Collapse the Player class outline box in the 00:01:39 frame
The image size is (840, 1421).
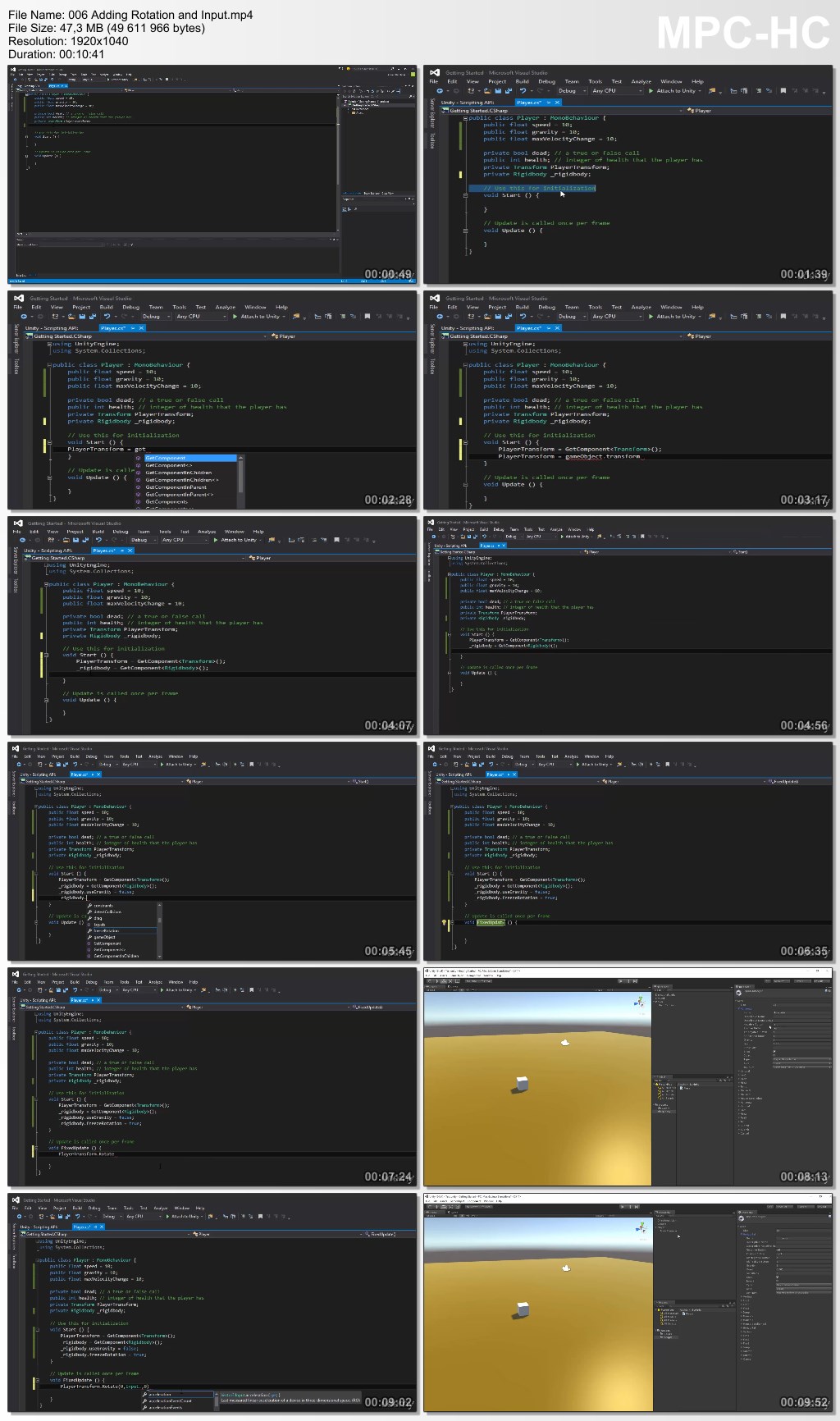(465, 118)
